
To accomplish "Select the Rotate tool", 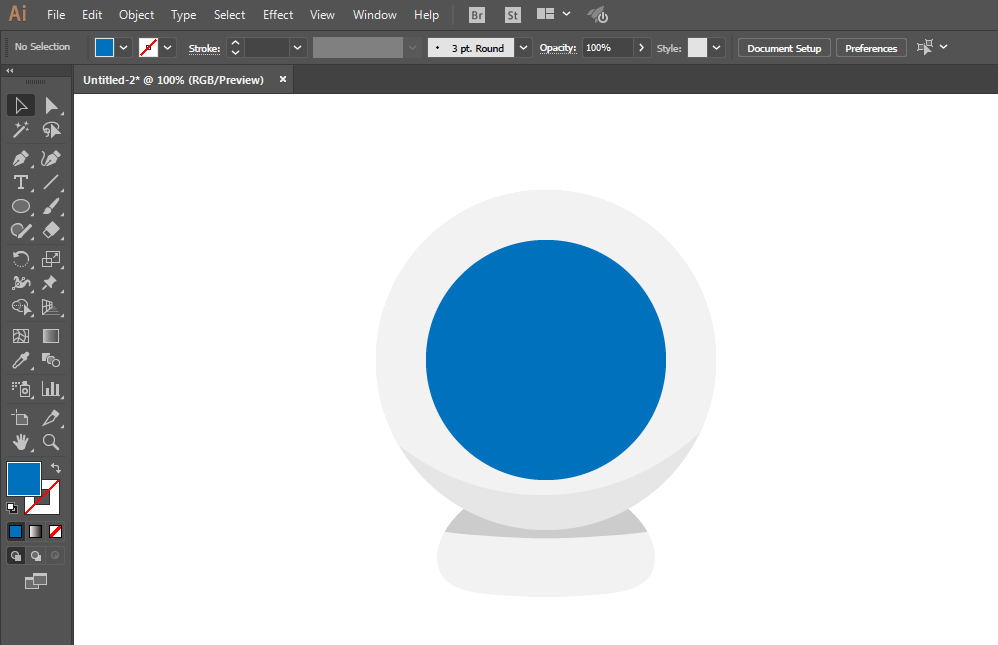I will [x=20, y=259].
